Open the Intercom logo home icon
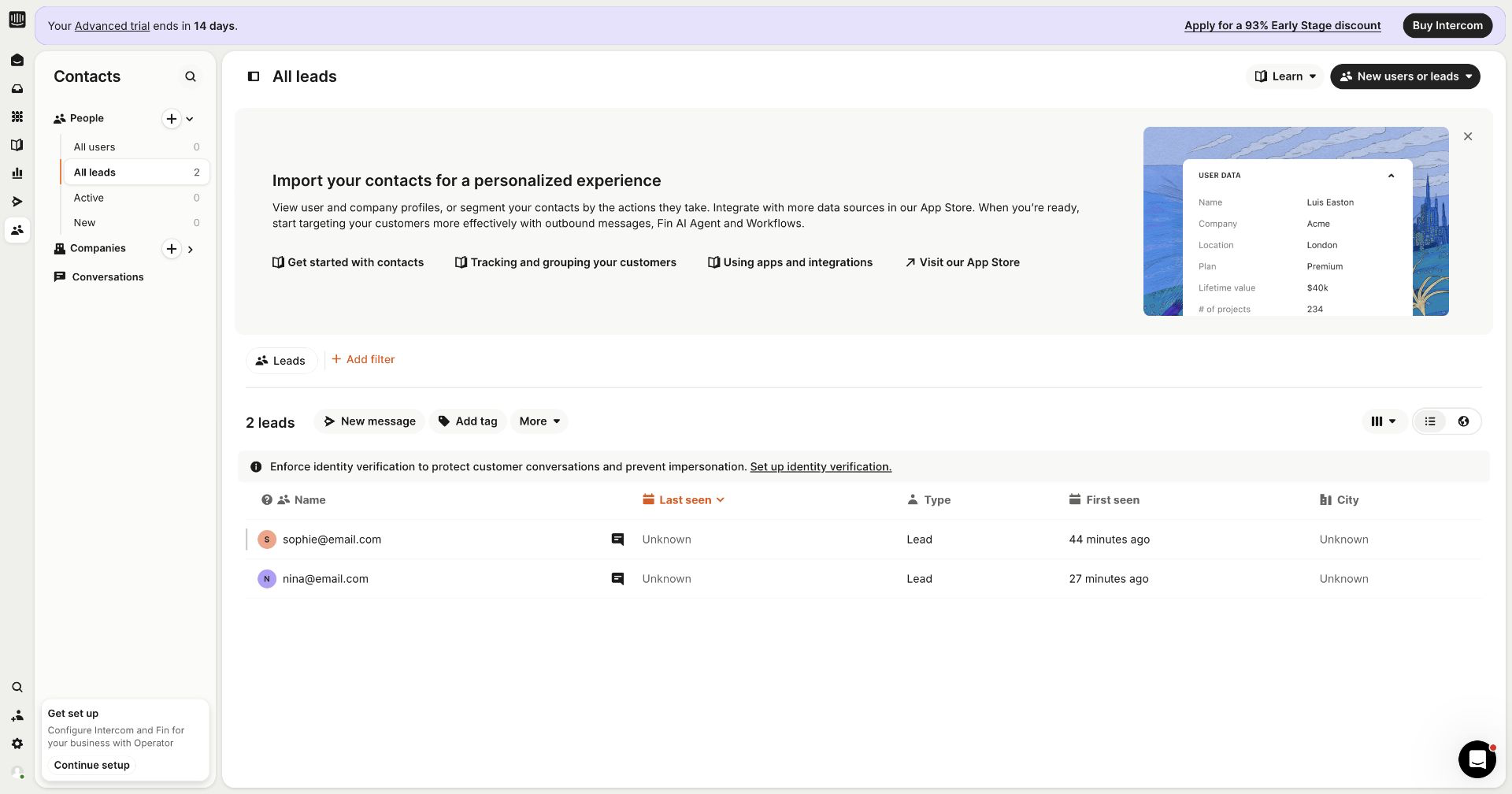This screenshot has width=1512, height=794. 17,20
